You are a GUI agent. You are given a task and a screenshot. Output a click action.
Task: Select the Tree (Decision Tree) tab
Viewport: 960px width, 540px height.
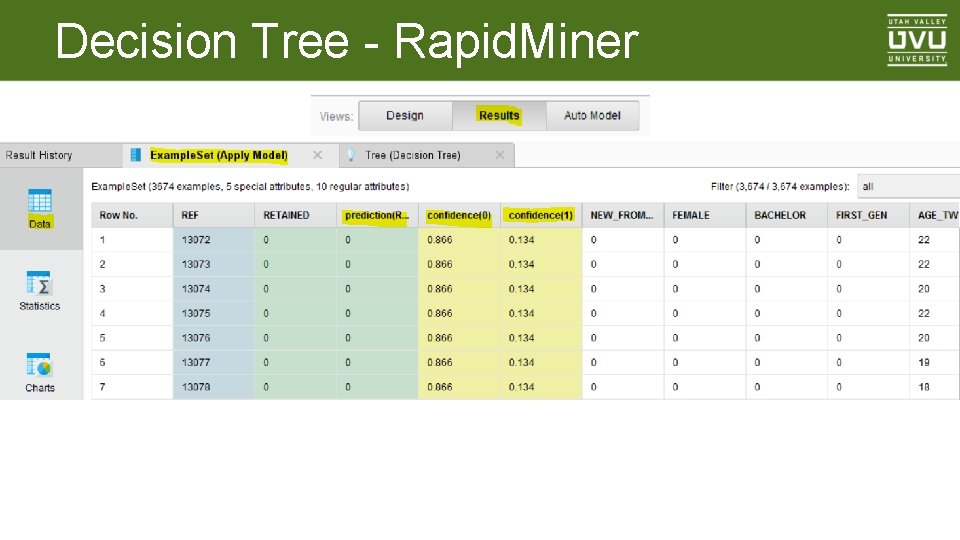(427, 155)
